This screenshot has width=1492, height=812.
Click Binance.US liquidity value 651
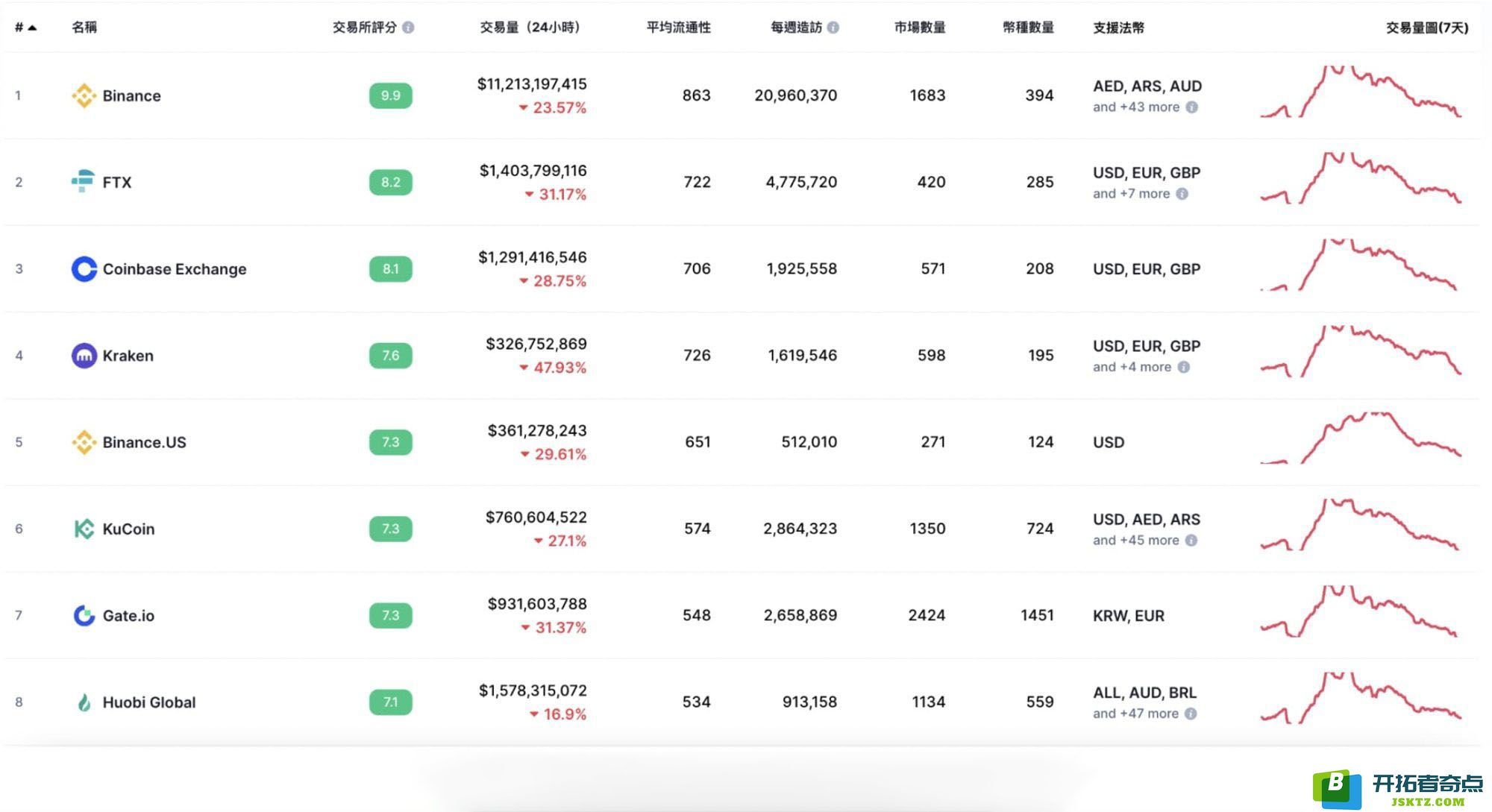[x=698, y=442]
